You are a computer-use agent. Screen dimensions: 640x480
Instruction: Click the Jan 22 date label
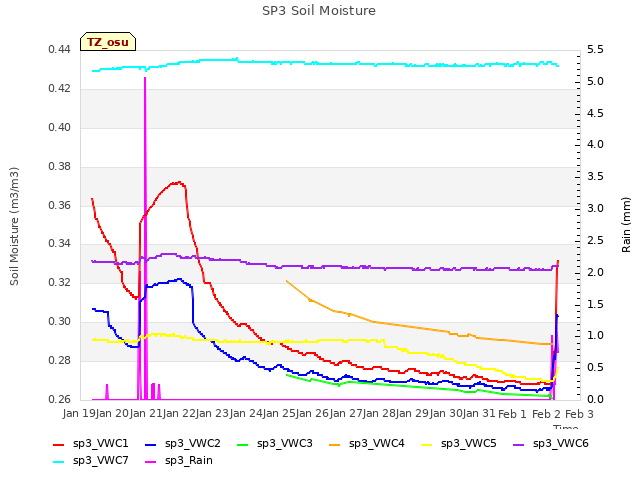179,413
